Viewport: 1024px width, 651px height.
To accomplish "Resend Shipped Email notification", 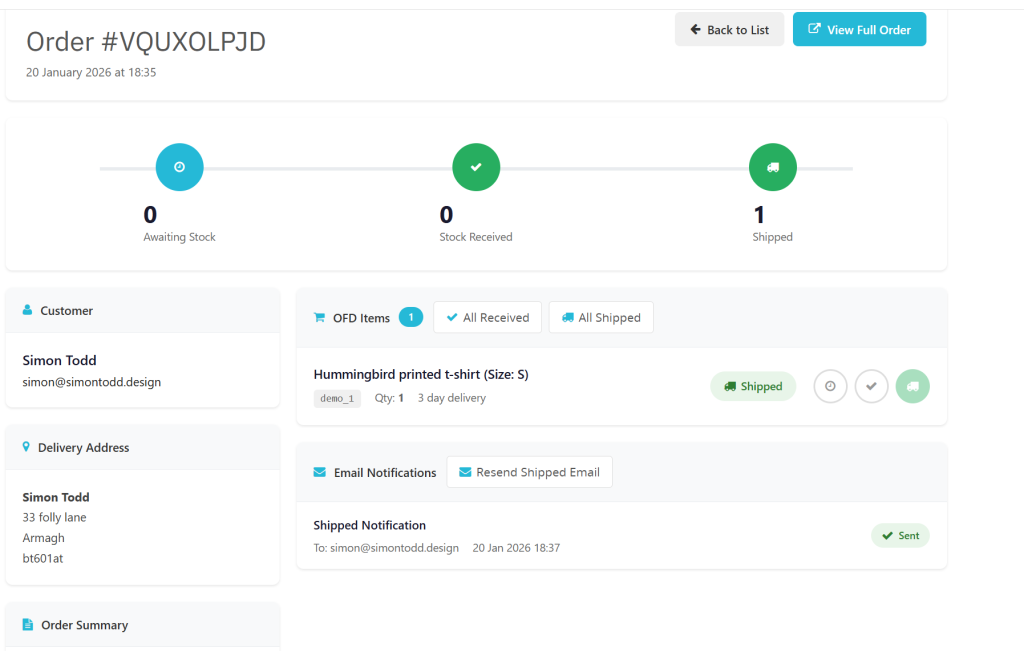I will point(529,472).
